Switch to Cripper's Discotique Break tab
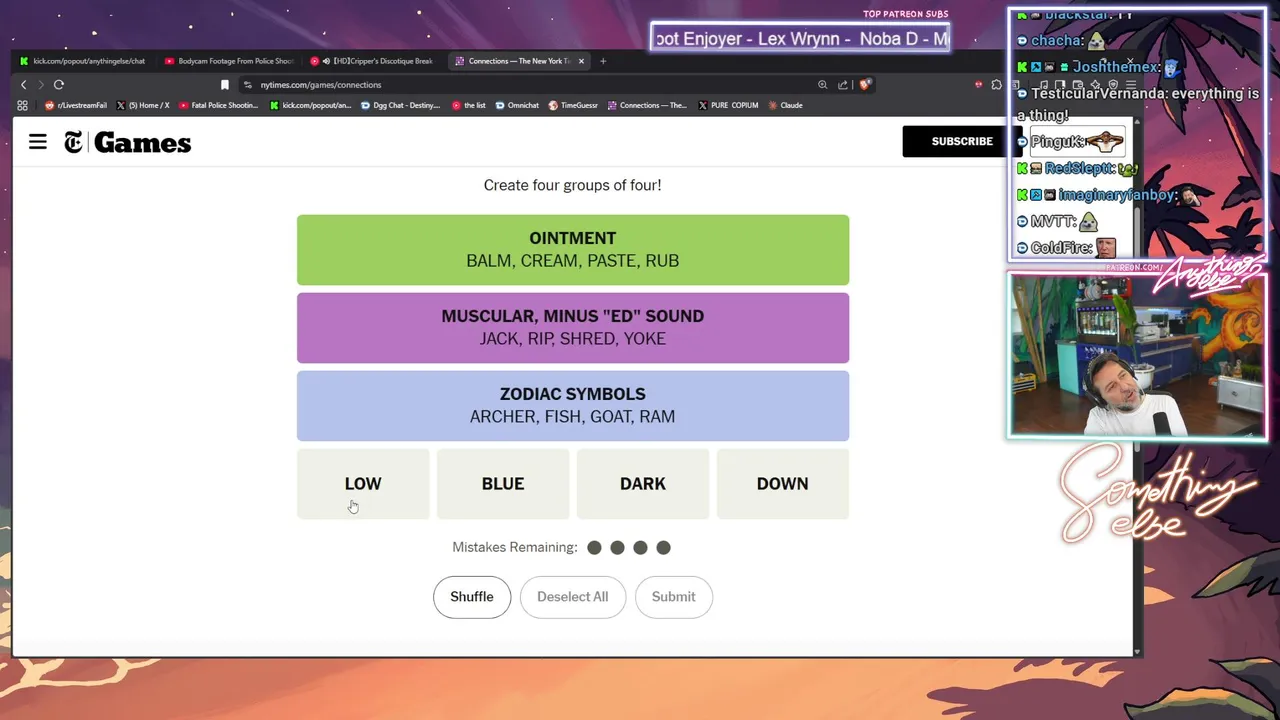 [373, 61]
